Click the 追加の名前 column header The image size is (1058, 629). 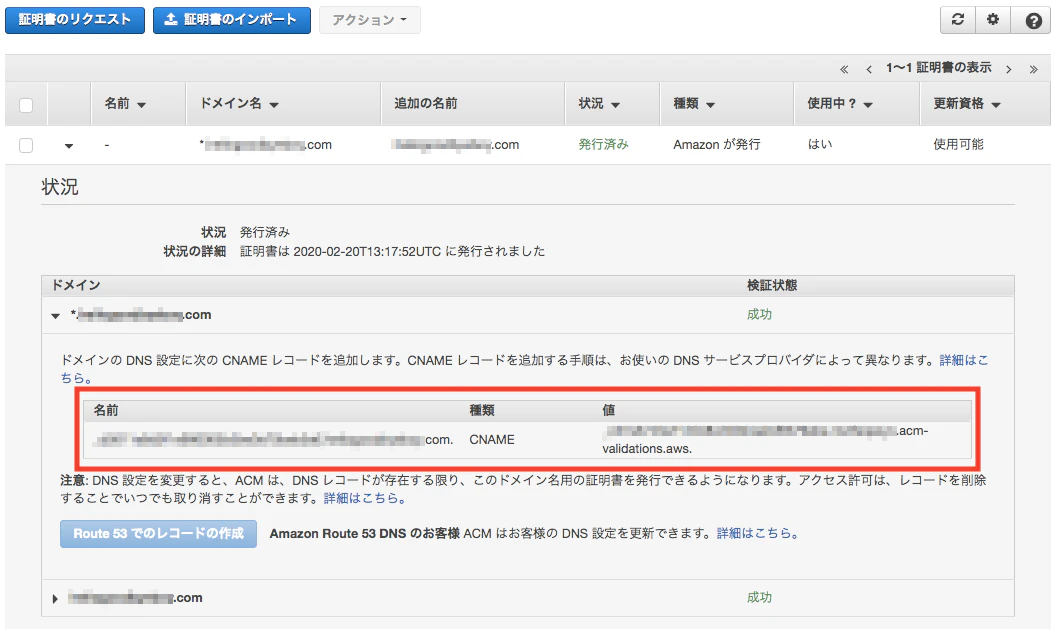click(x=426, y=103)
